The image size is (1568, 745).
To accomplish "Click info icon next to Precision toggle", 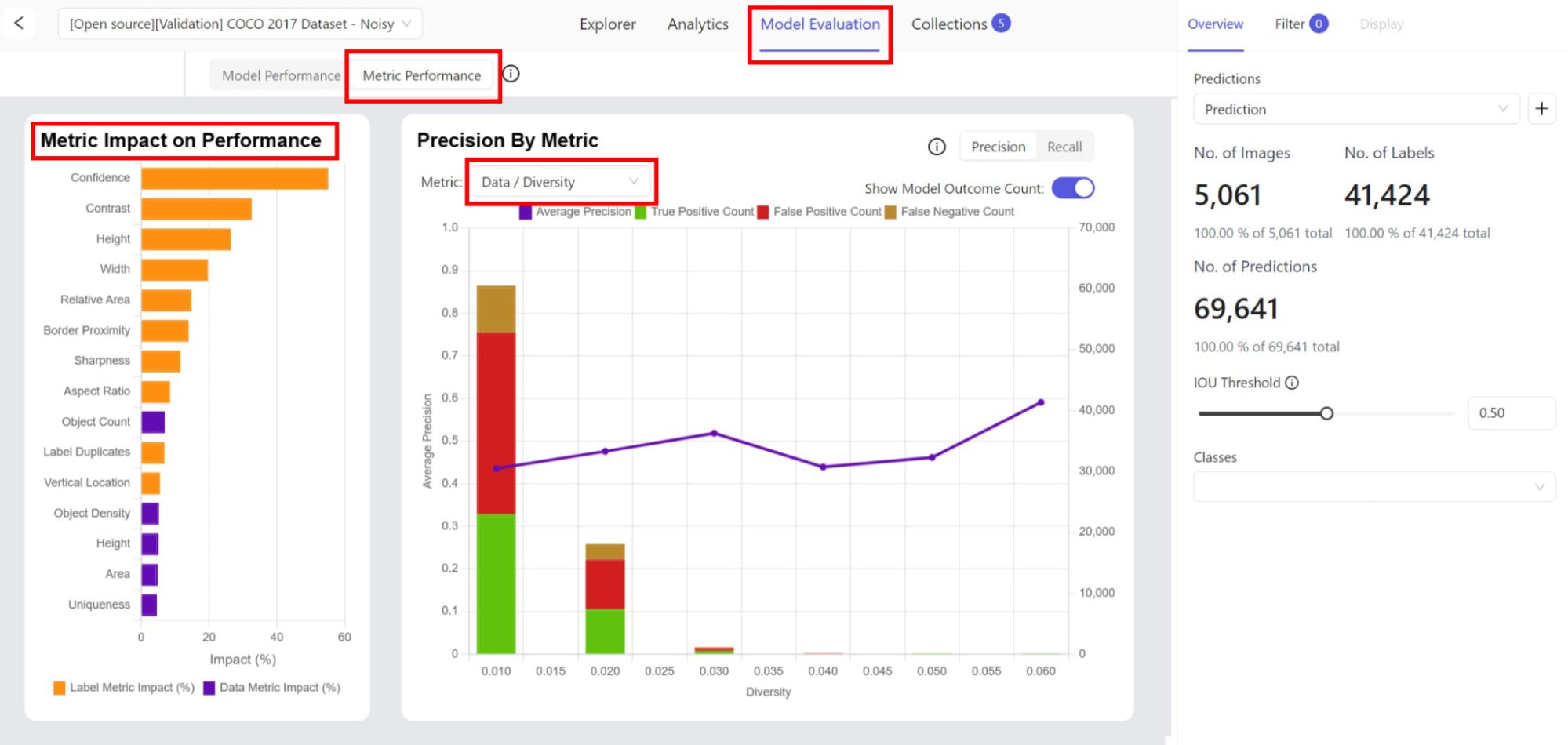I will (937, 147).
